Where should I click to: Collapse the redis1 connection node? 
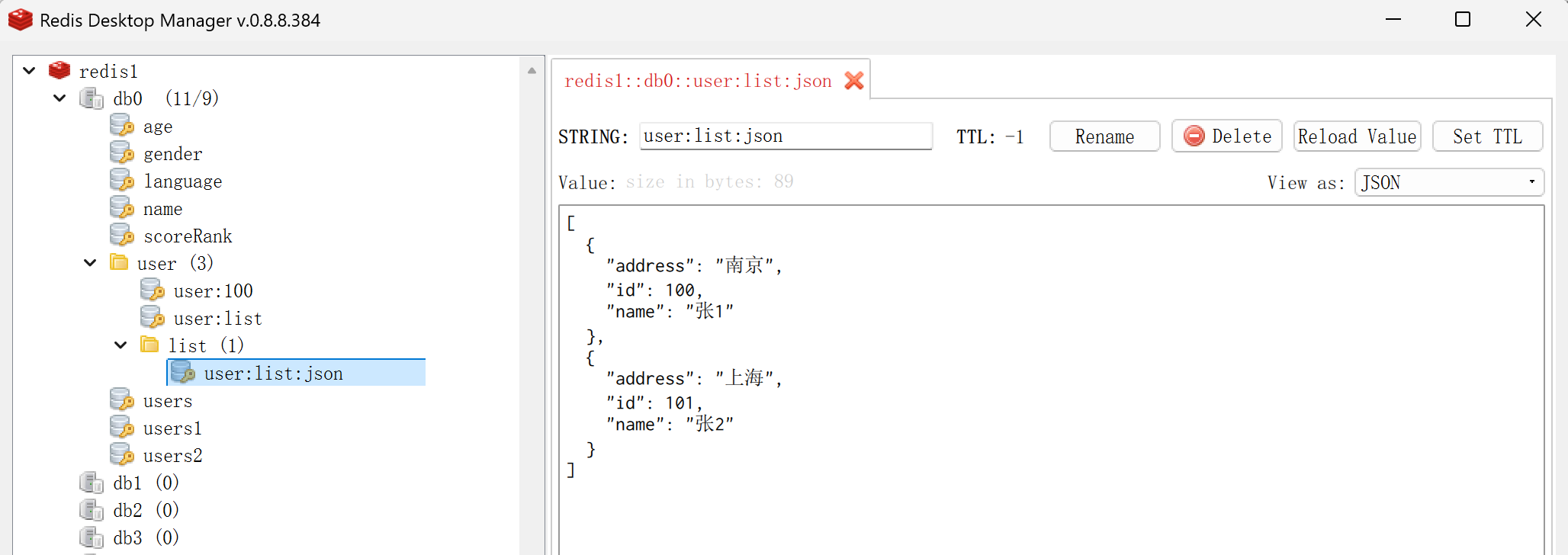click(29, 71)
